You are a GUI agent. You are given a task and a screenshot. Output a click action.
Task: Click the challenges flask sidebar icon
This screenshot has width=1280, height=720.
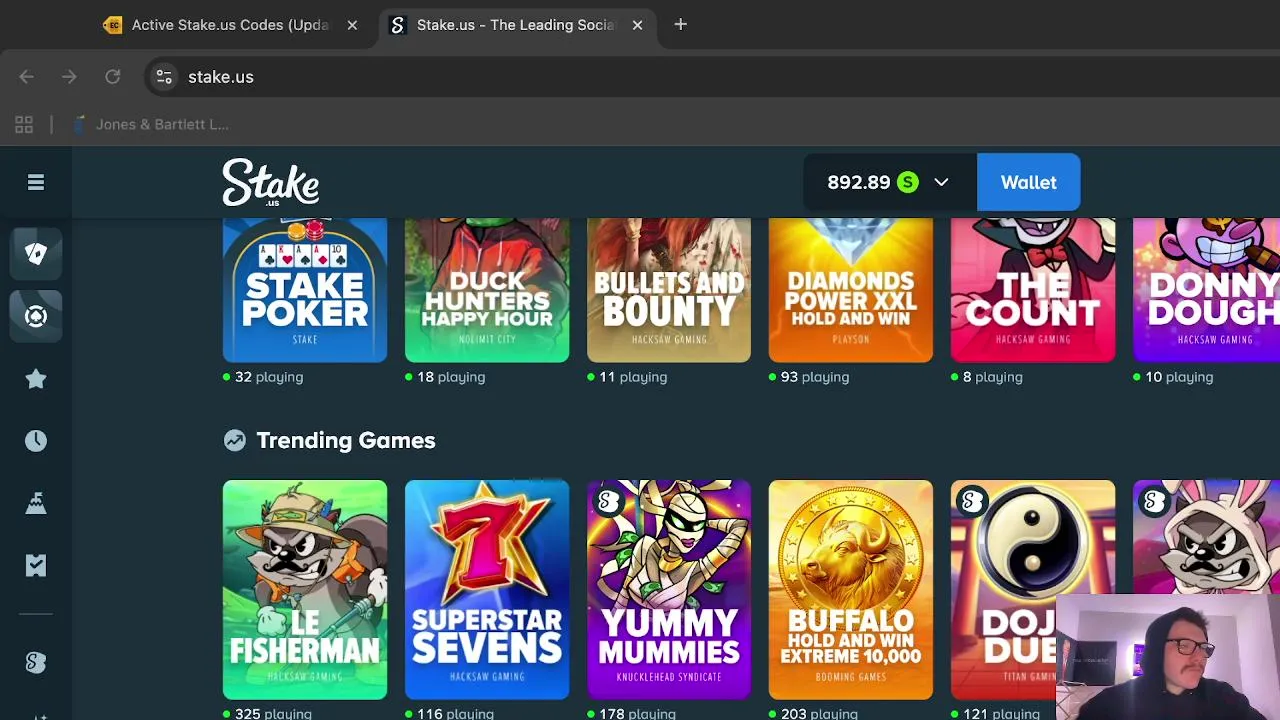tap(36, 503)
